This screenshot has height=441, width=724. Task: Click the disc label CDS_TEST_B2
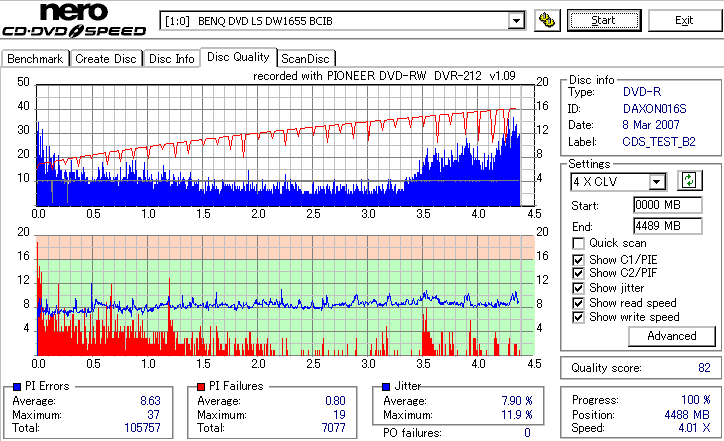point(659,142)
